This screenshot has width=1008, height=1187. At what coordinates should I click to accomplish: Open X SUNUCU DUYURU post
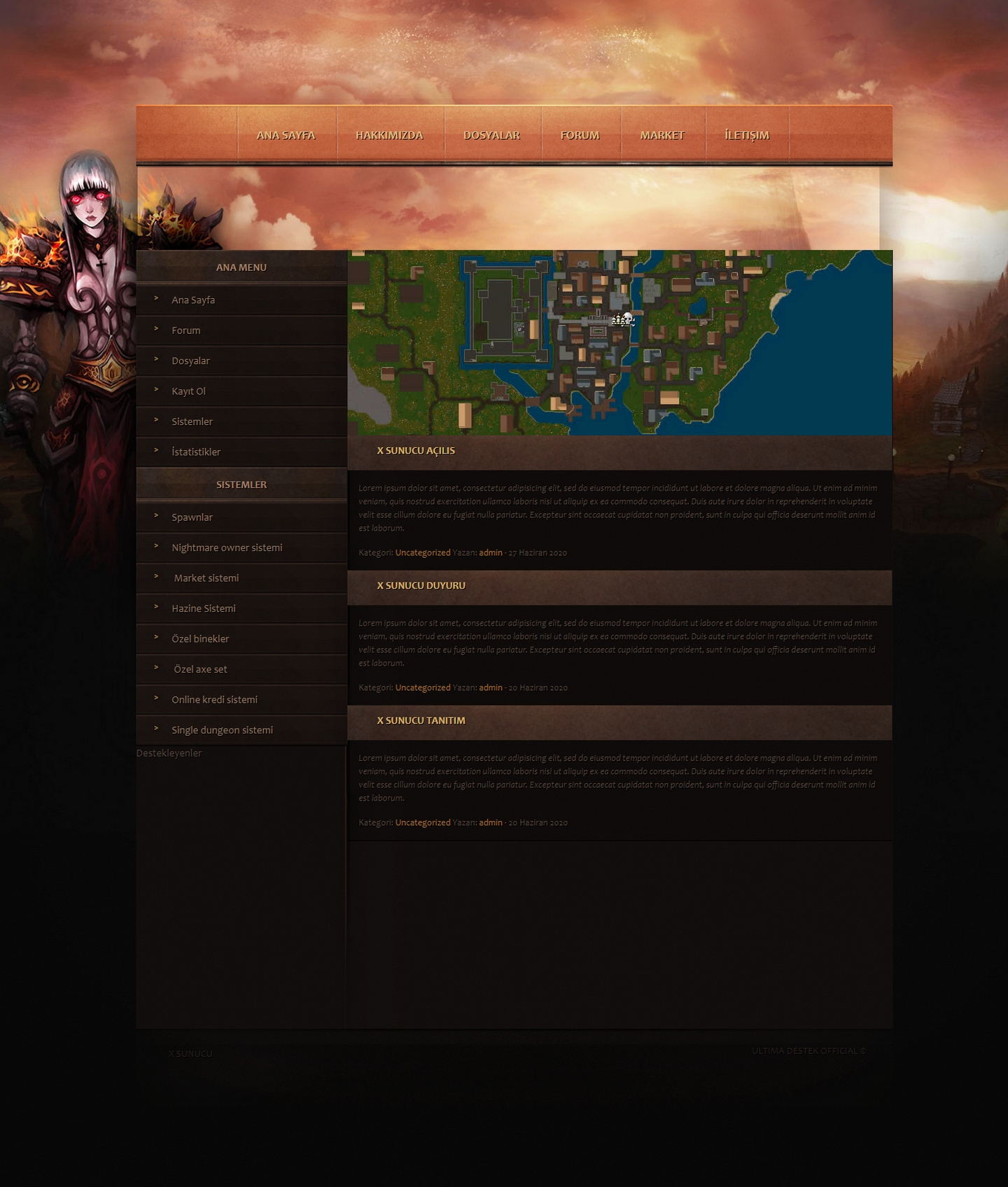[421, 586]
